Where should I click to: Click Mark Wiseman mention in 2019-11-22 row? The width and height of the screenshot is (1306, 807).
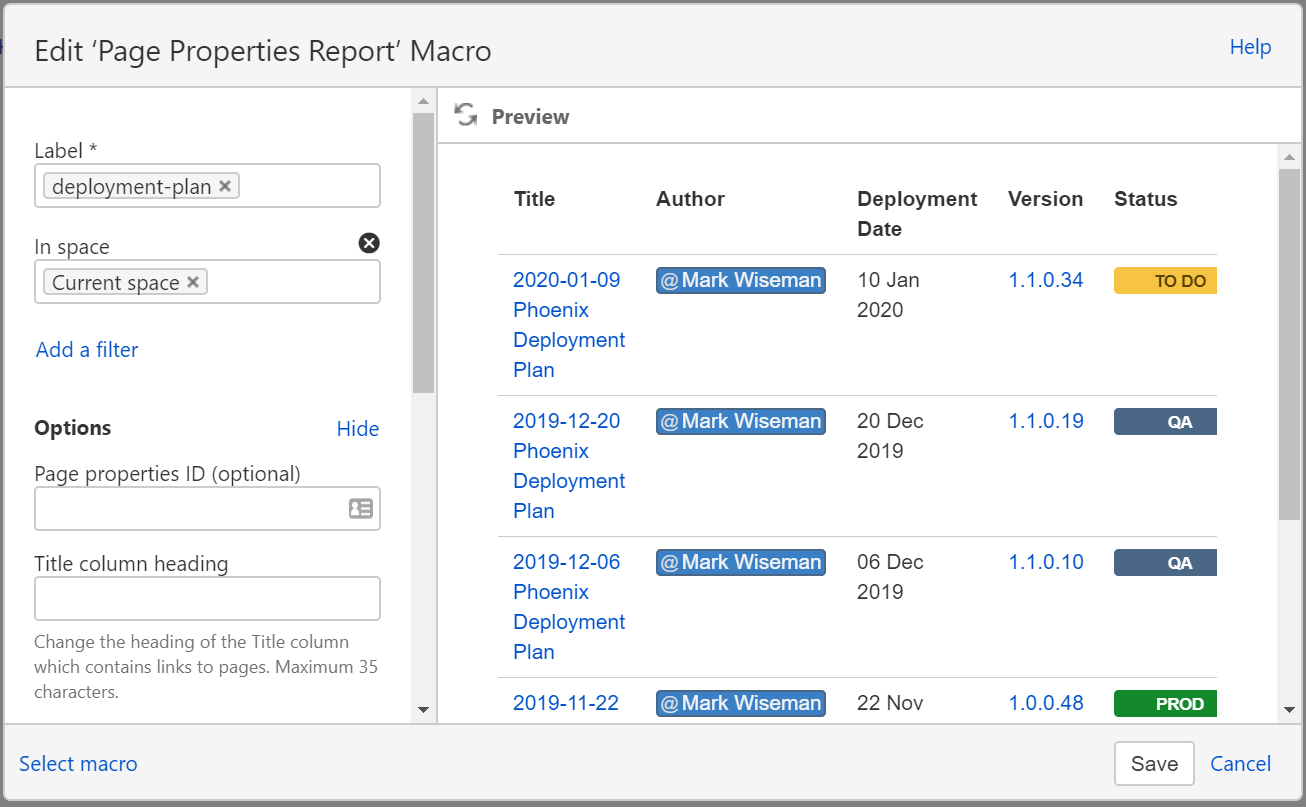(741, 703)
